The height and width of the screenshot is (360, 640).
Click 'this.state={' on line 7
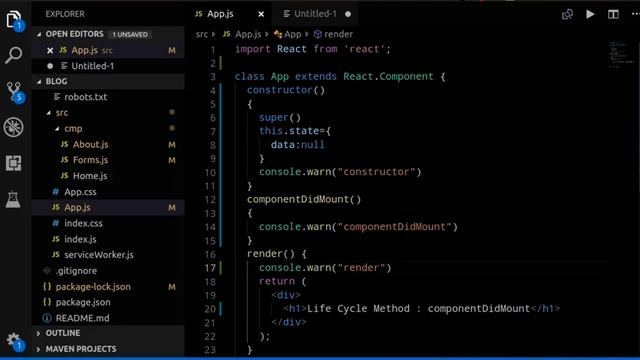(x=295, y=131)
